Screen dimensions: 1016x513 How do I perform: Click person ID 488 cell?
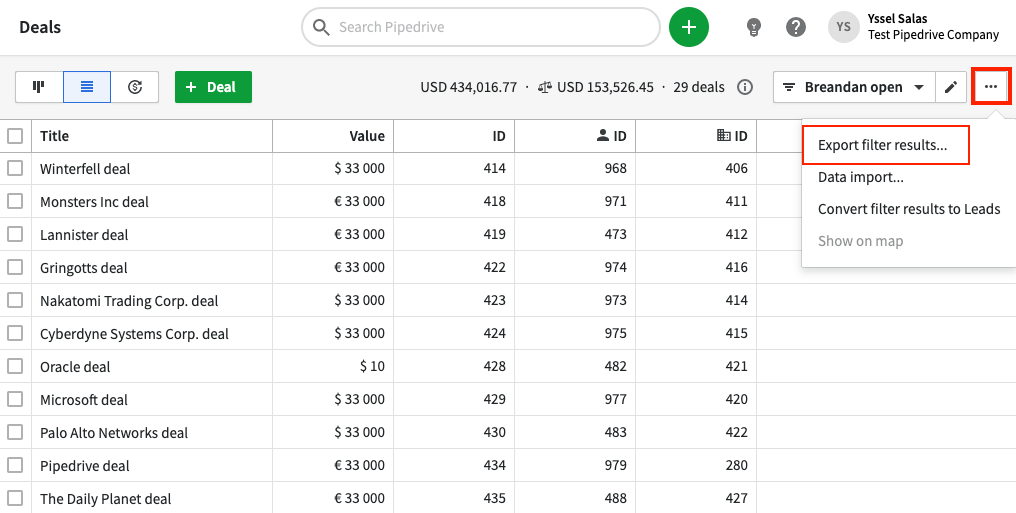tap(616, 499)
